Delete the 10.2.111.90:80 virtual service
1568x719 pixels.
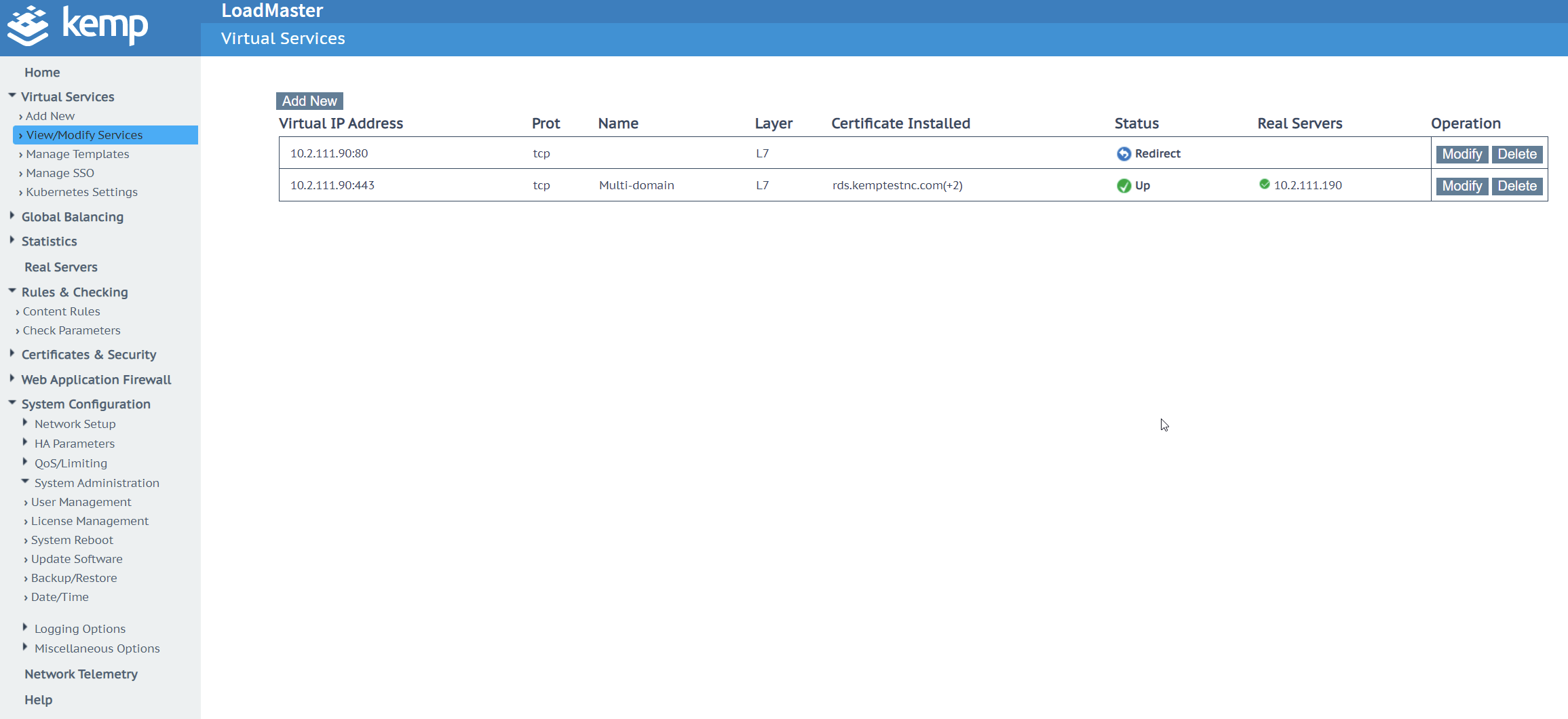pyautogui.click(x=1517, y=154)
